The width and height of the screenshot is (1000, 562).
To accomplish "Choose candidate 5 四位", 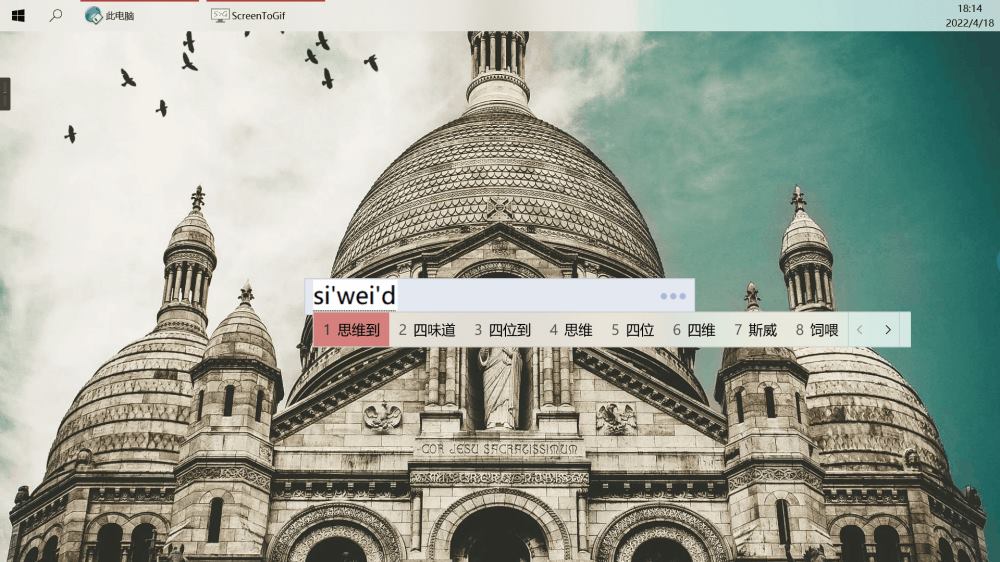I will click(x=633, y=329).
